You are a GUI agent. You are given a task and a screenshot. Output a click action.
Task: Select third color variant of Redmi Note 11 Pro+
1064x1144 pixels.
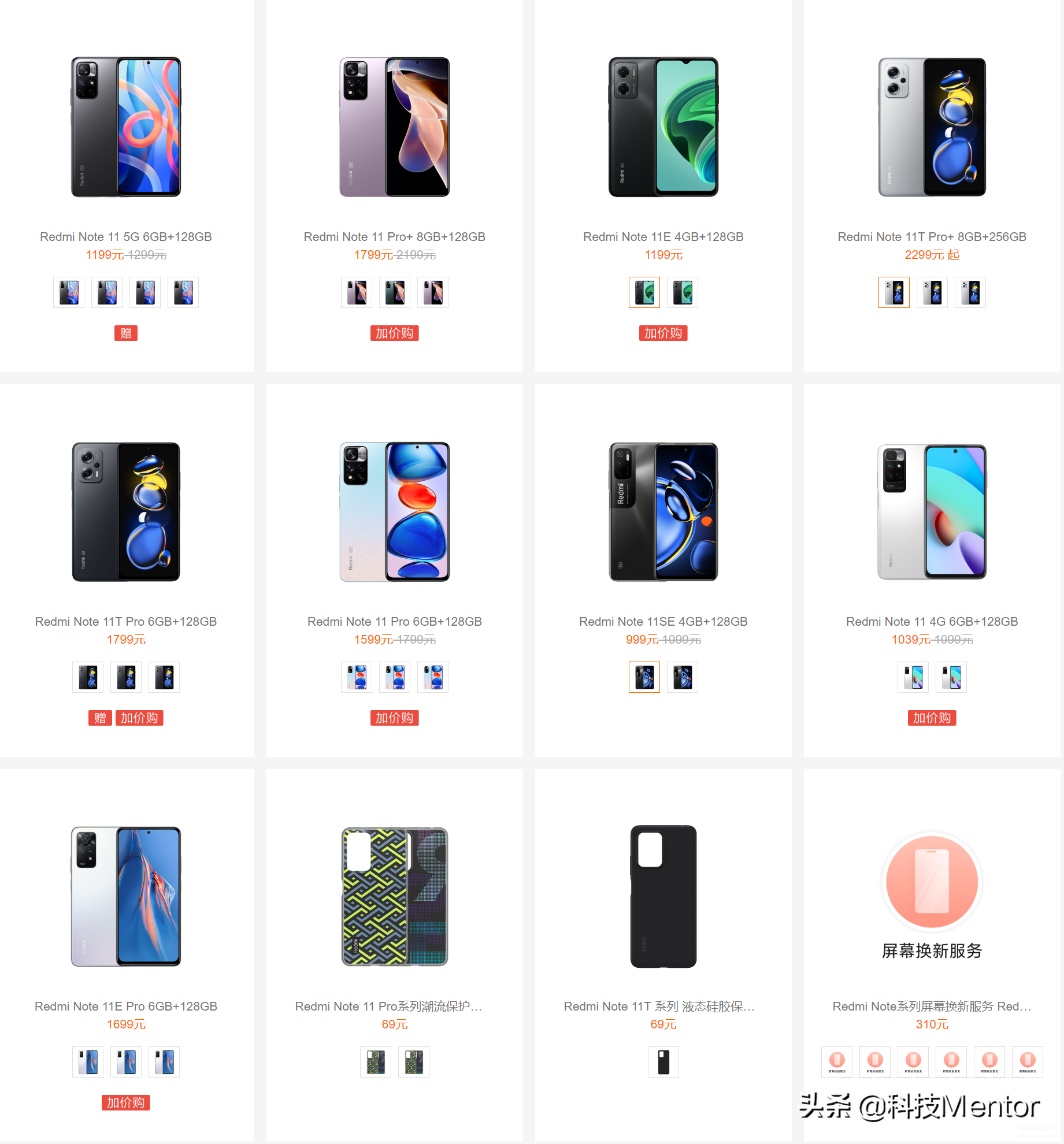(433, 292)
